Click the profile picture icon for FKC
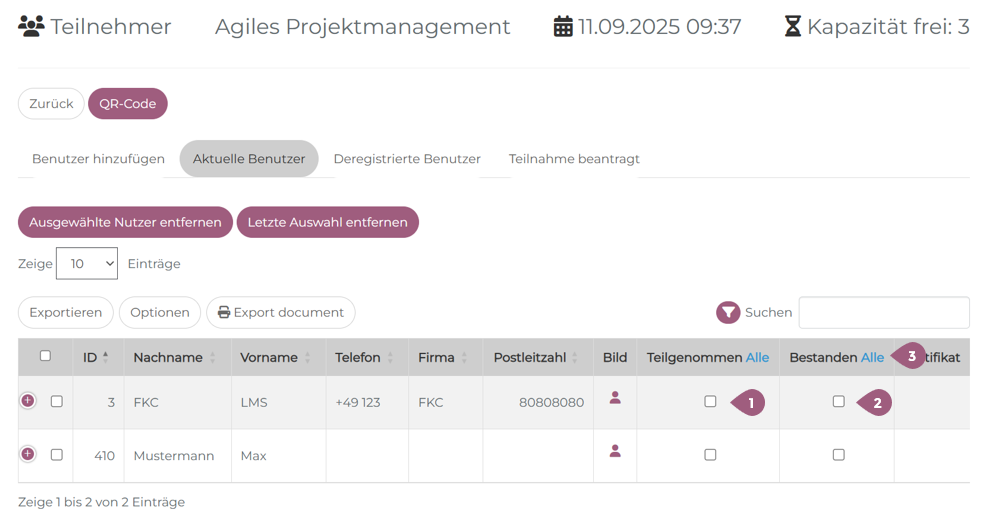981x518 pixels. click(615, 398)
